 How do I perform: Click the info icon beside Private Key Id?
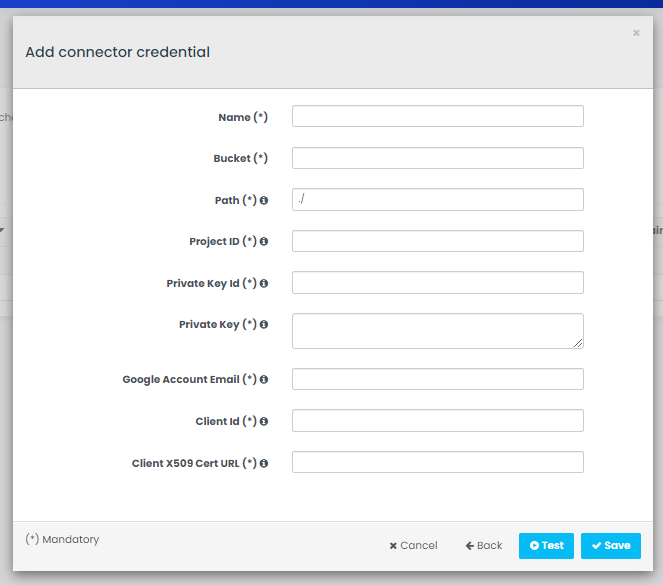[264, 284]
